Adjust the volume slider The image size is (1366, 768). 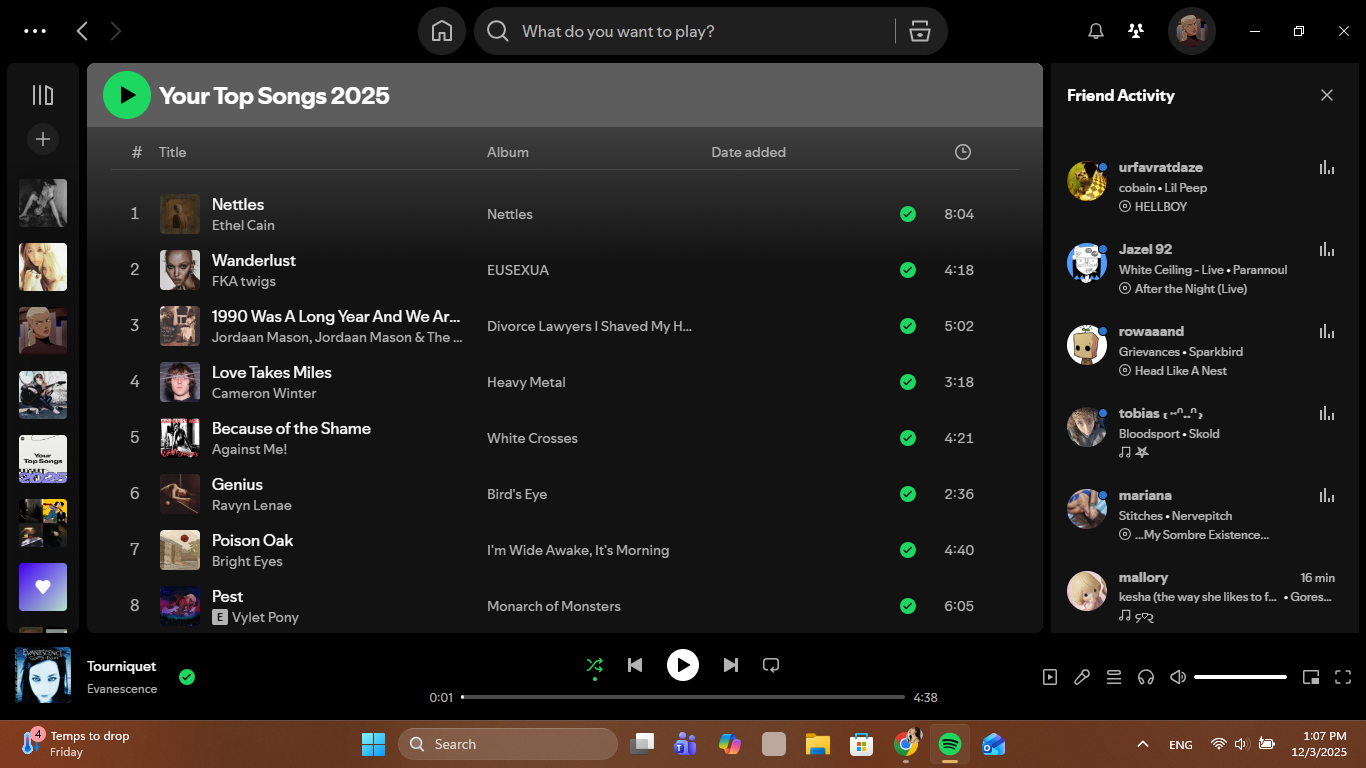pyautogui.click(x=1240, y=677)
